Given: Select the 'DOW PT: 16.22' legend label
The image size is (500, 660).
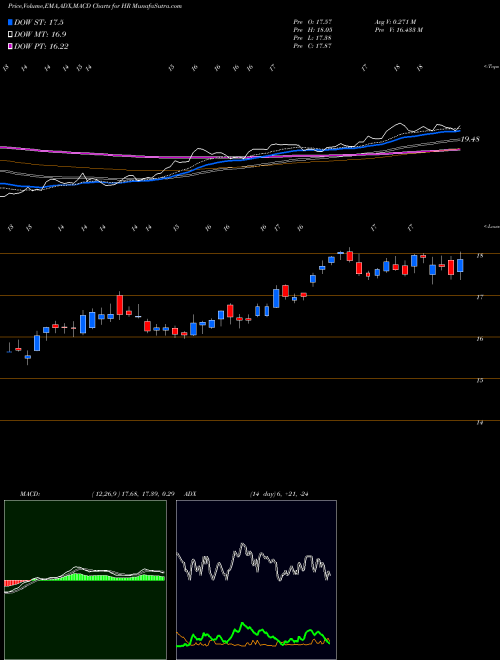Looking at the screenshot, I should click(41, 46).
